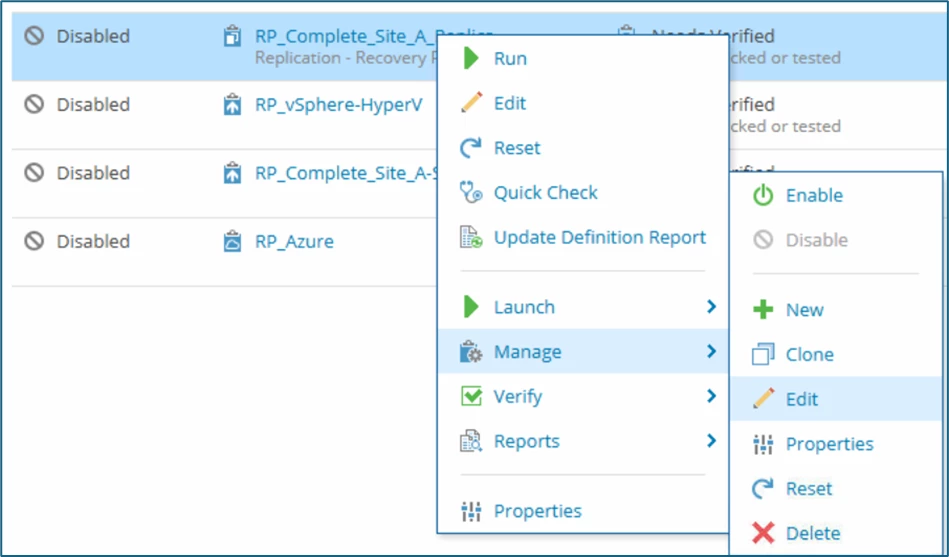Screen dimensions: 949x557
Task: Click the greyed-out Disable option
Action: point(816,240)
